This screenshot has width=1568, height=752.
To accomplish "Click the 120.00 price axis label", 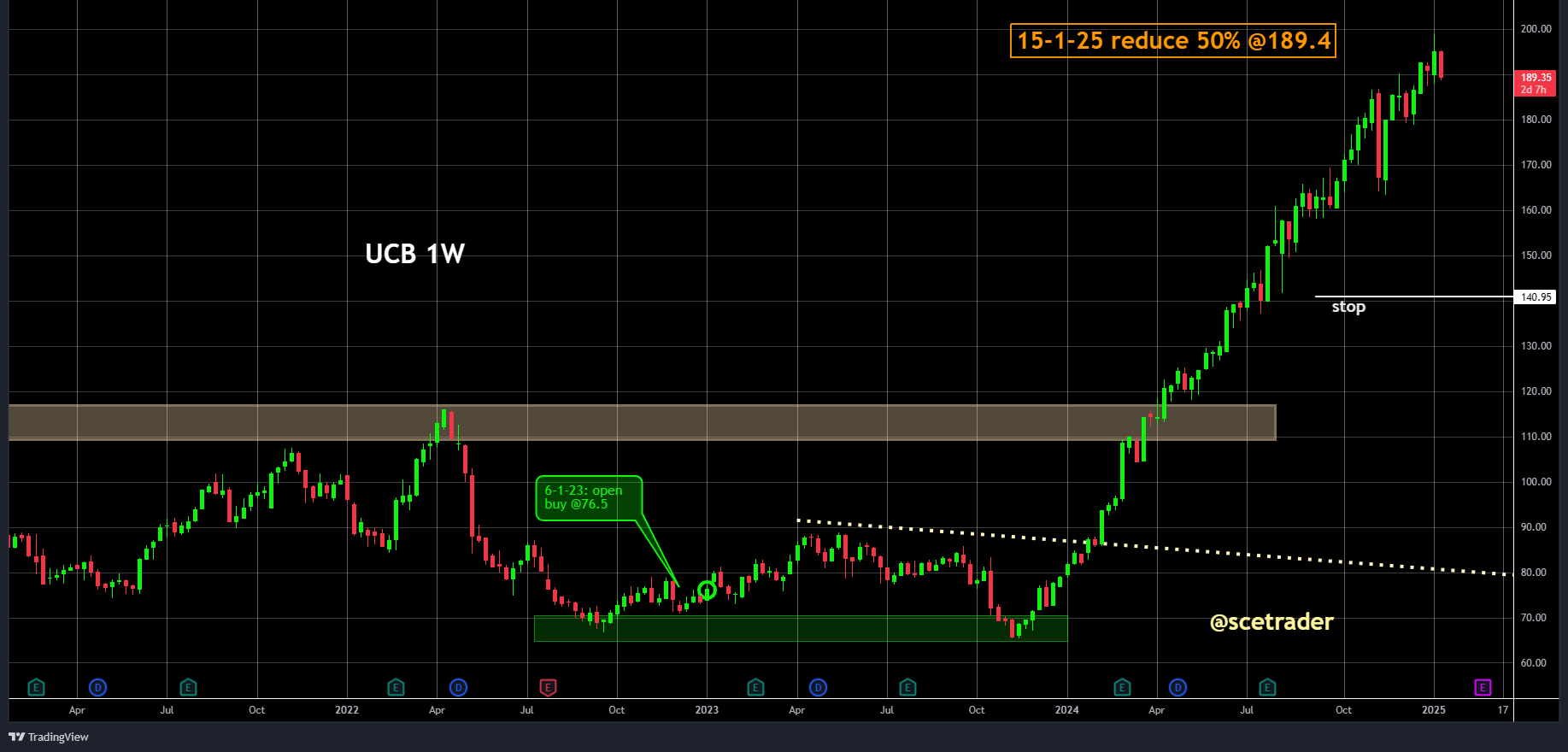I will coord(1536,391).
